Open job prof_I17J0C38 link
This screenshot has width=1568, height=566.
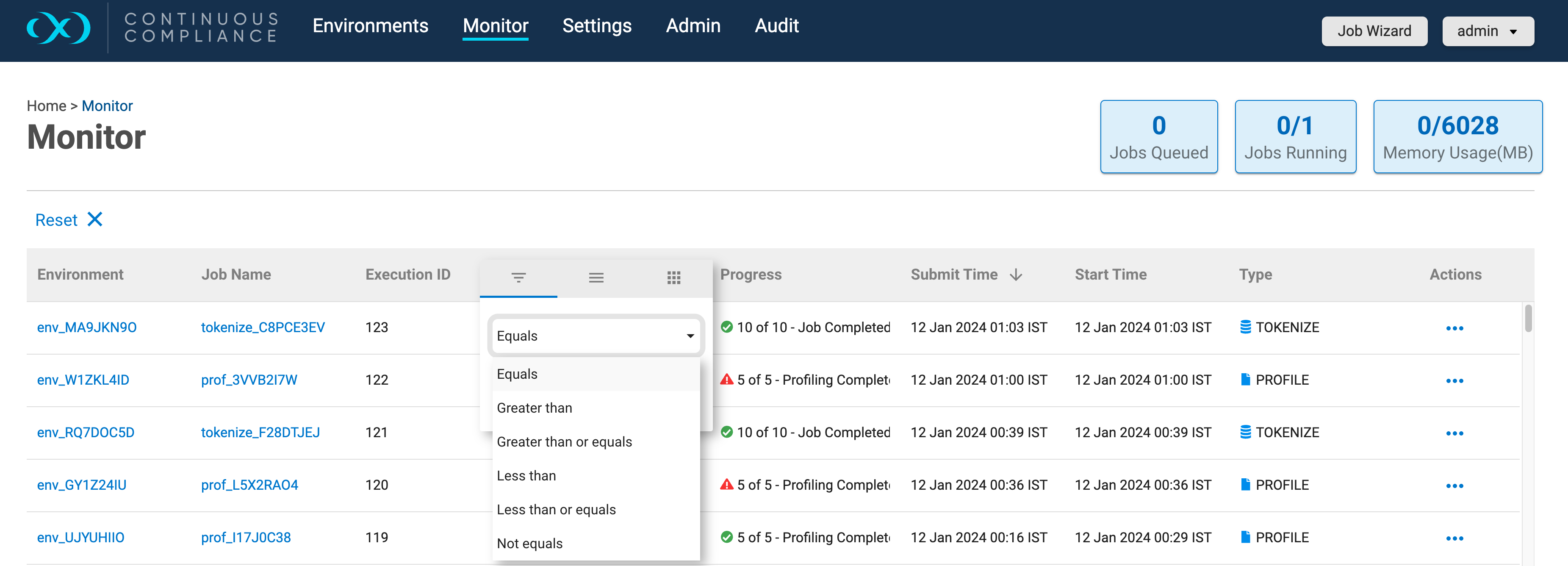[246, 537]
